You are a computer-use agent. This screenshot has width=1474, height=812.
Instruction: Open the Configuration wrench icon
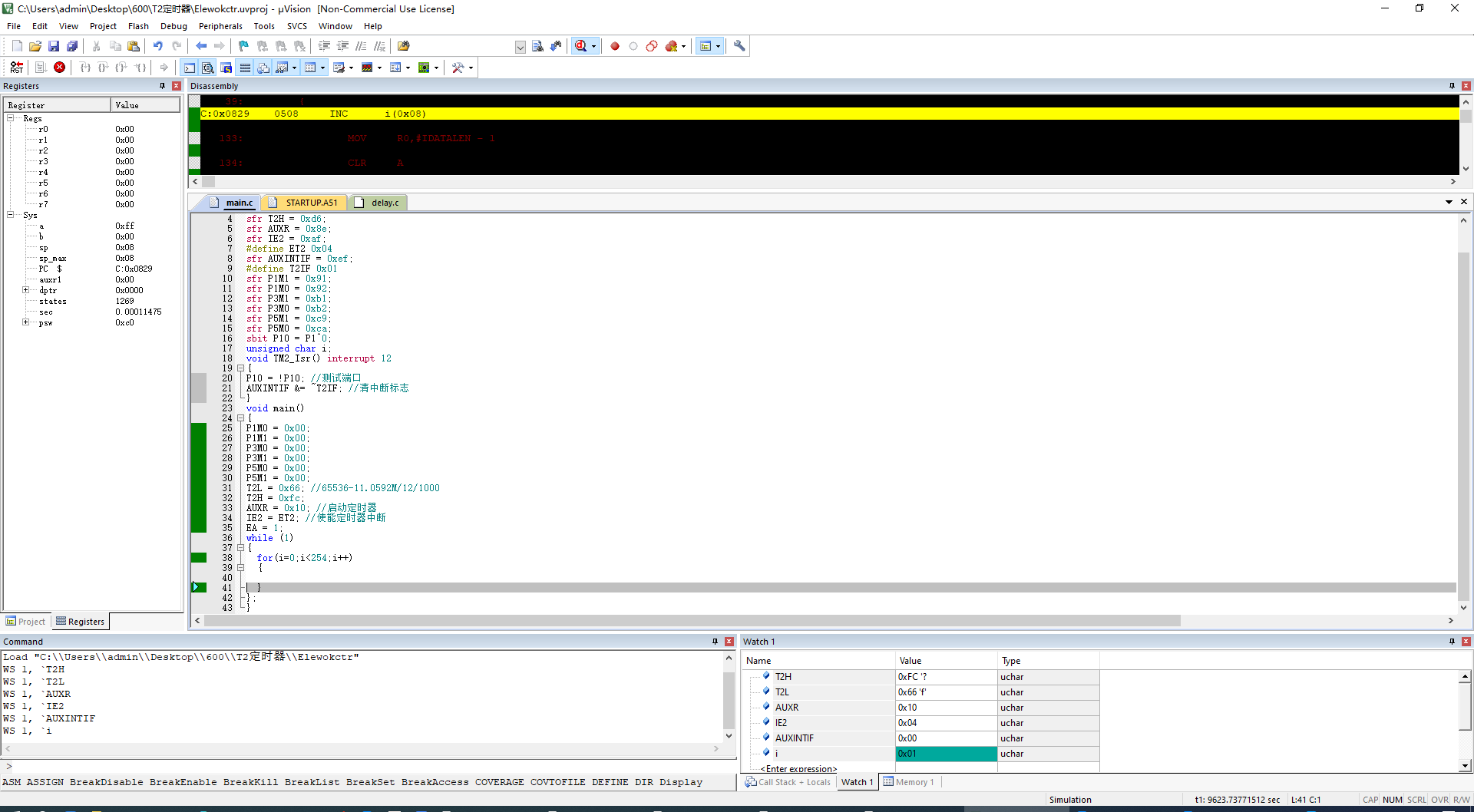[x=739, y=46]
